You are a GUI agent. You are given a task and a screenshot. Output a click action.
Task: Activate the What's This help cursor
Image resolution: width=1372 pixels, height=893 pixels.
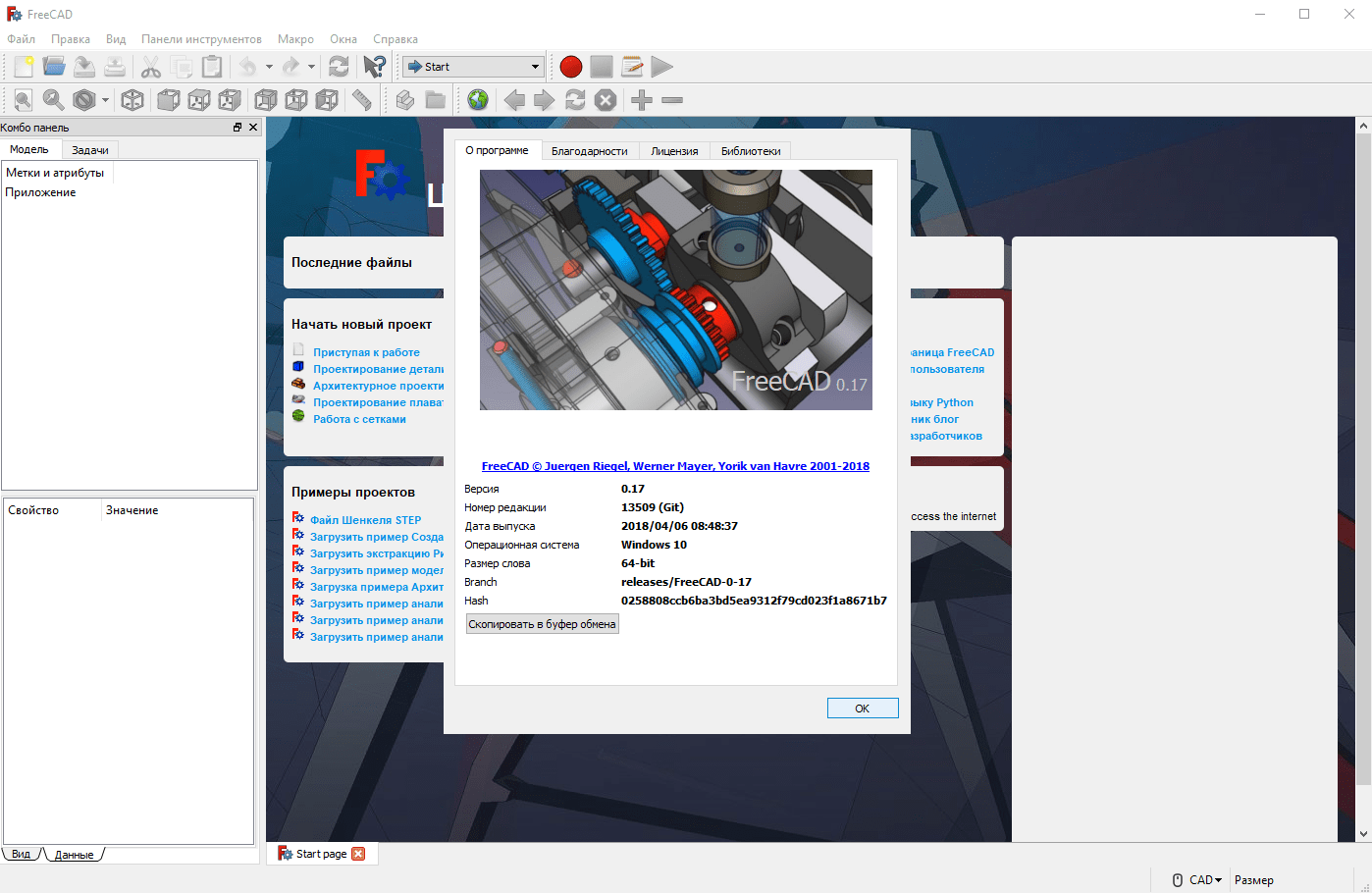374,67
